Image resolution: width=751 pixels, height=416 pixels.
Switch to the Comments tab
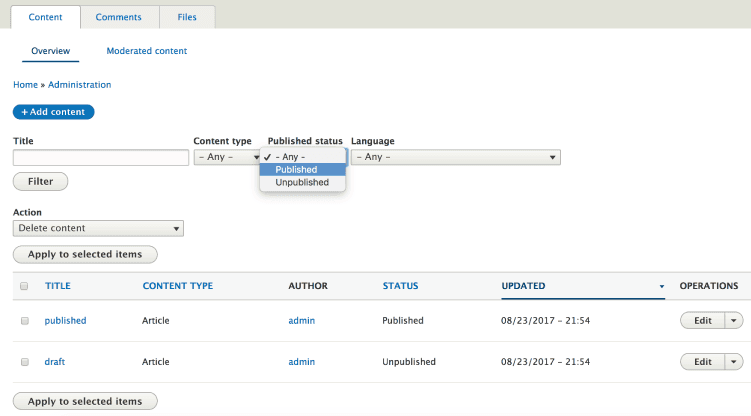[x=119, y=17]
